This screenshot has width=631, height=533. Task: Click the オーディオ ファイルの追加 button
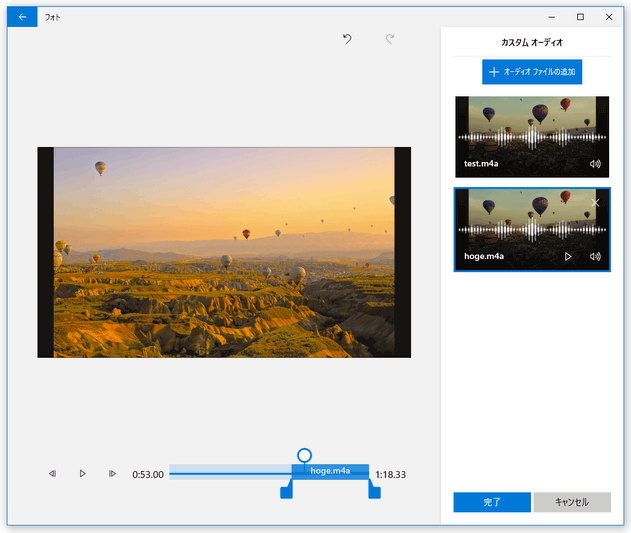click(531, 72)
